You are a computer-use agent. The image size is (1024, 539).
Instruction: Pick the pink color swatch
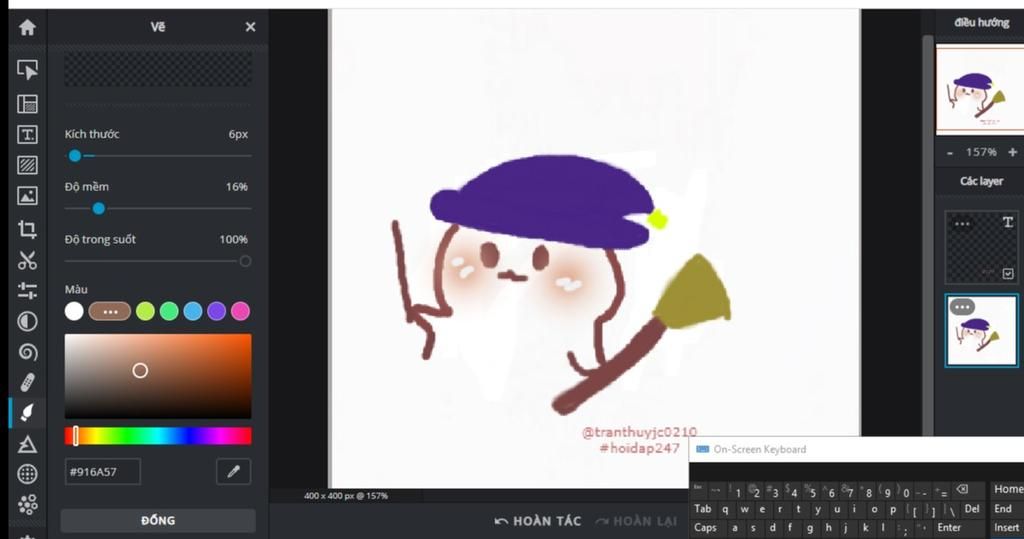coord(240,311)
